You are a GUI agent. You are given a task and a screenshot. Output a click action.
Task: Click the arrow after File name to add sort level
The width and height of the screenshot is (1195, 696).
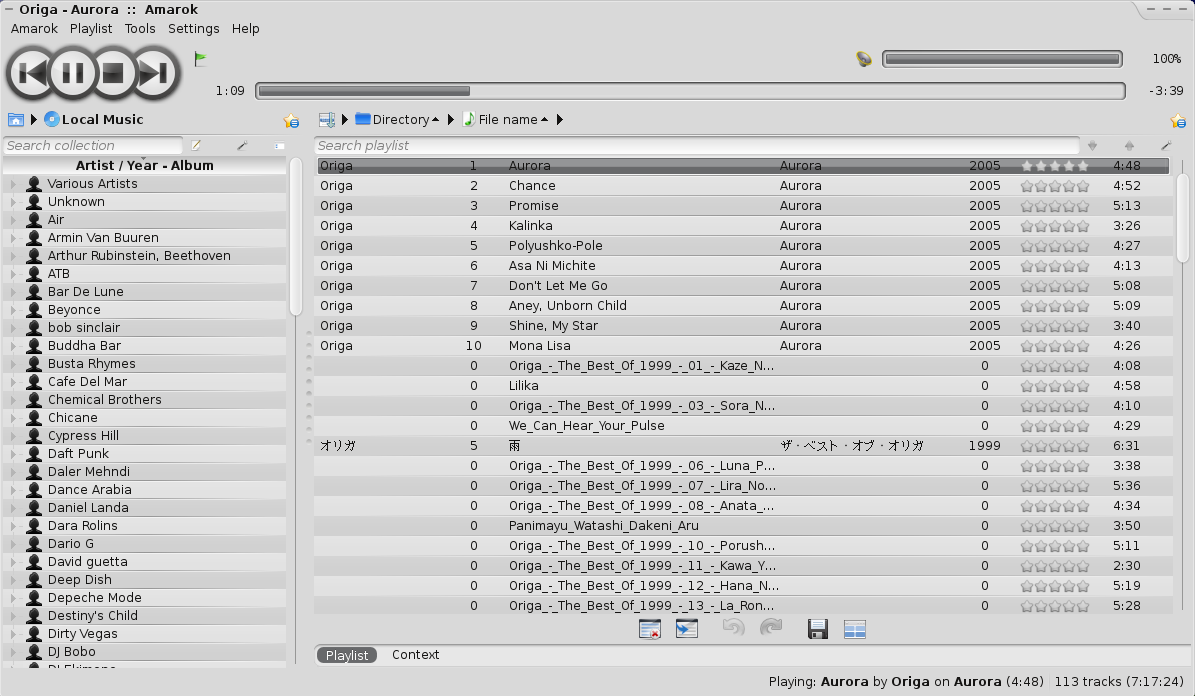(x=560, y=120)
